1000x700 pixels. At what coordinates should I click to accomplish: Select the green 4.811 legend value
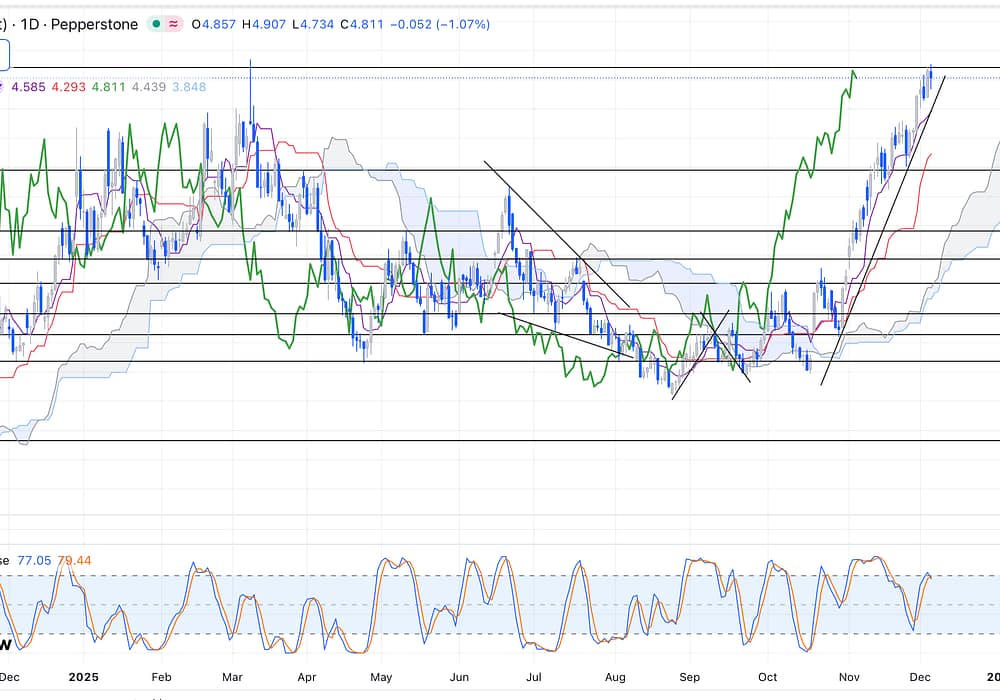tap(108, 87)
